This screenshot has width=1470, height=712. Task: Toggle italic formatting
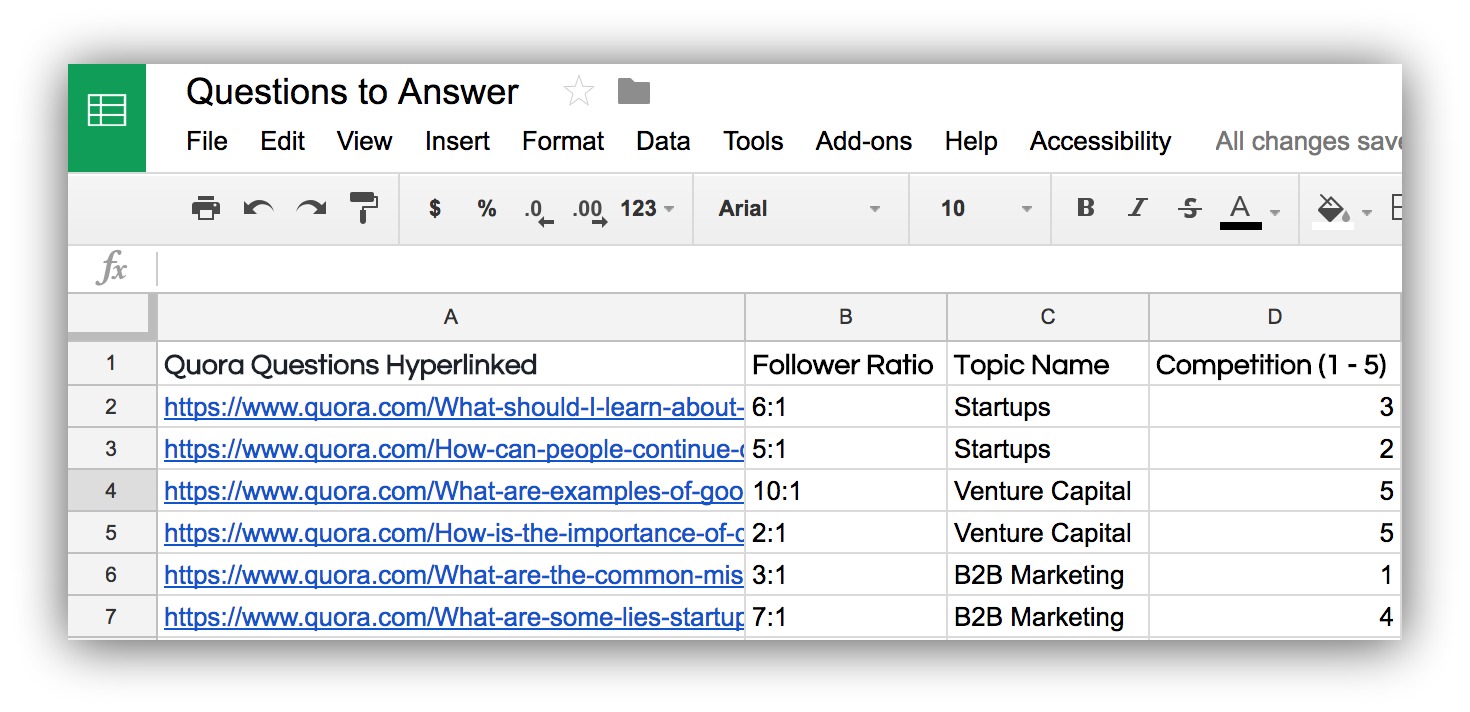point(1137,209)
